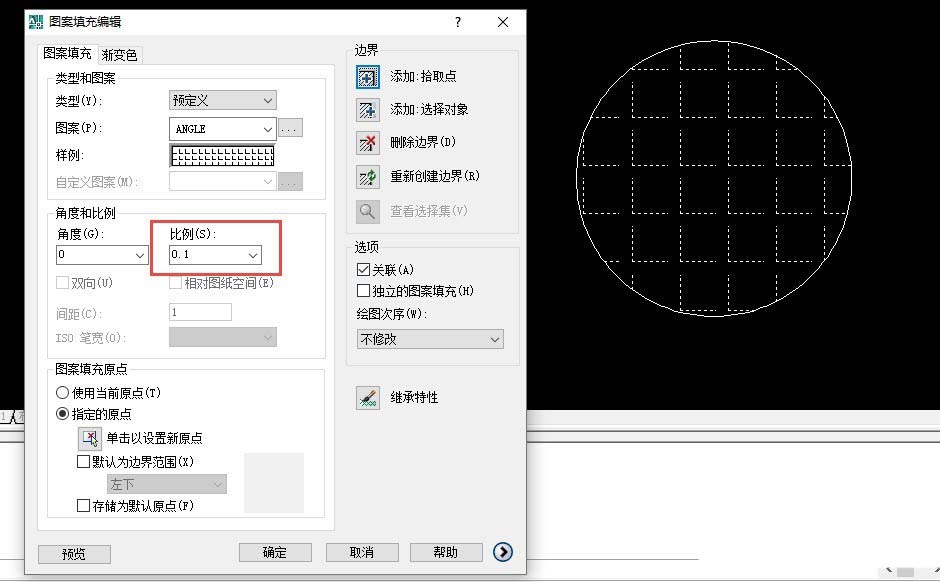Click the 单击以设置新原点 origin icon

[x=89, y=437]
